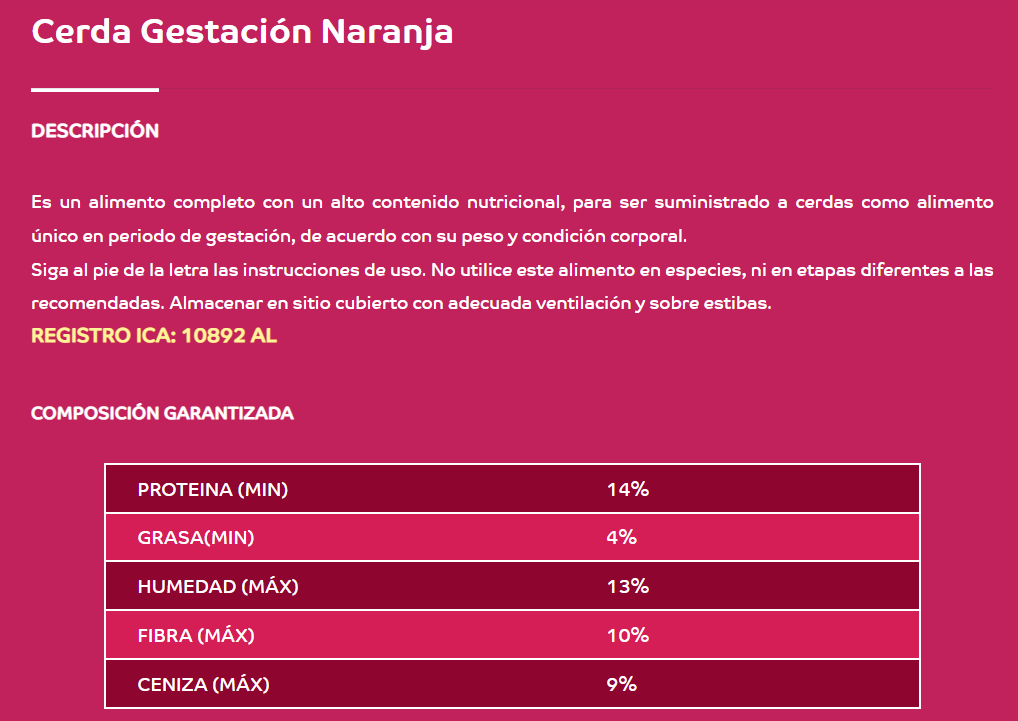This screenshot has width=1018, height=721.
Task: Click the 13% humidity value
Action: click(628, 587)
